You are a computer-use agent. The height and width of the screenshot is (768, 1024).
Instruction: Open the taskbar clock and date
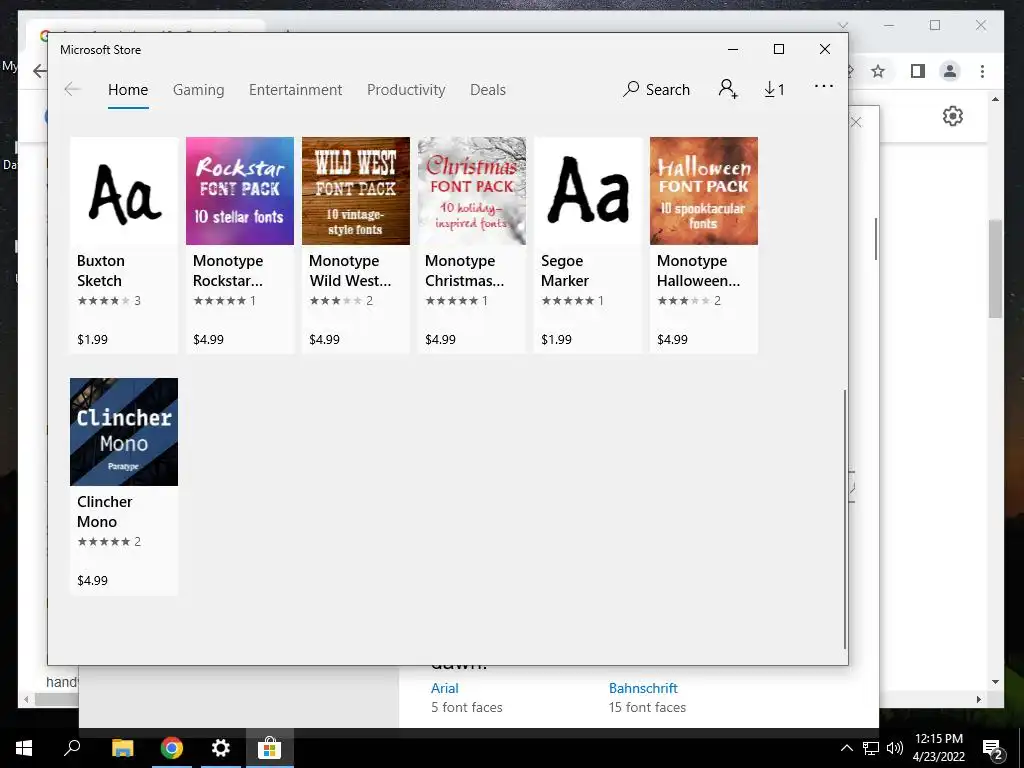(x=938, y=748)
